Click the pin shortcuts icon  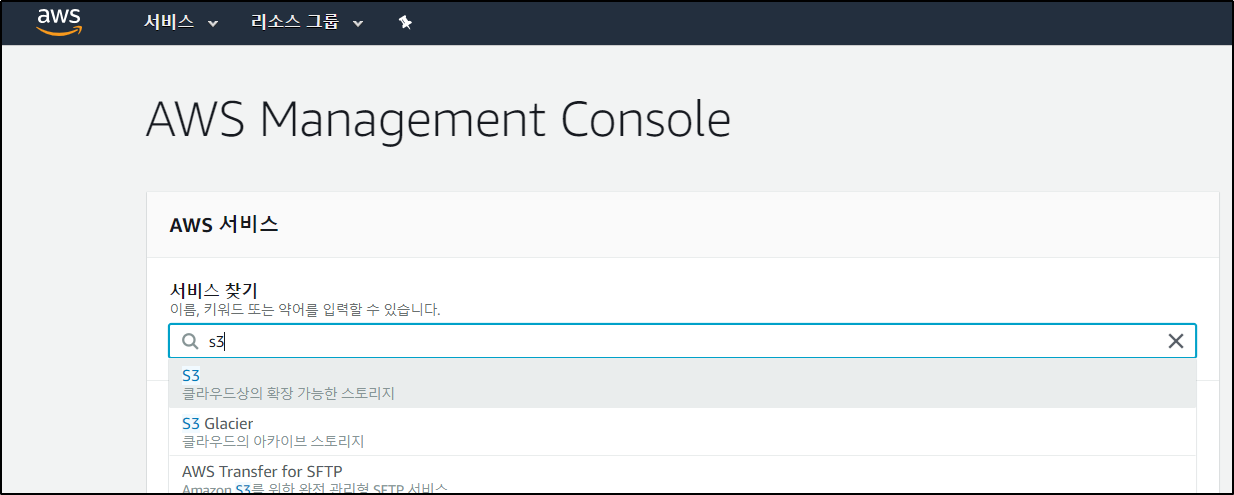[405, 22]
